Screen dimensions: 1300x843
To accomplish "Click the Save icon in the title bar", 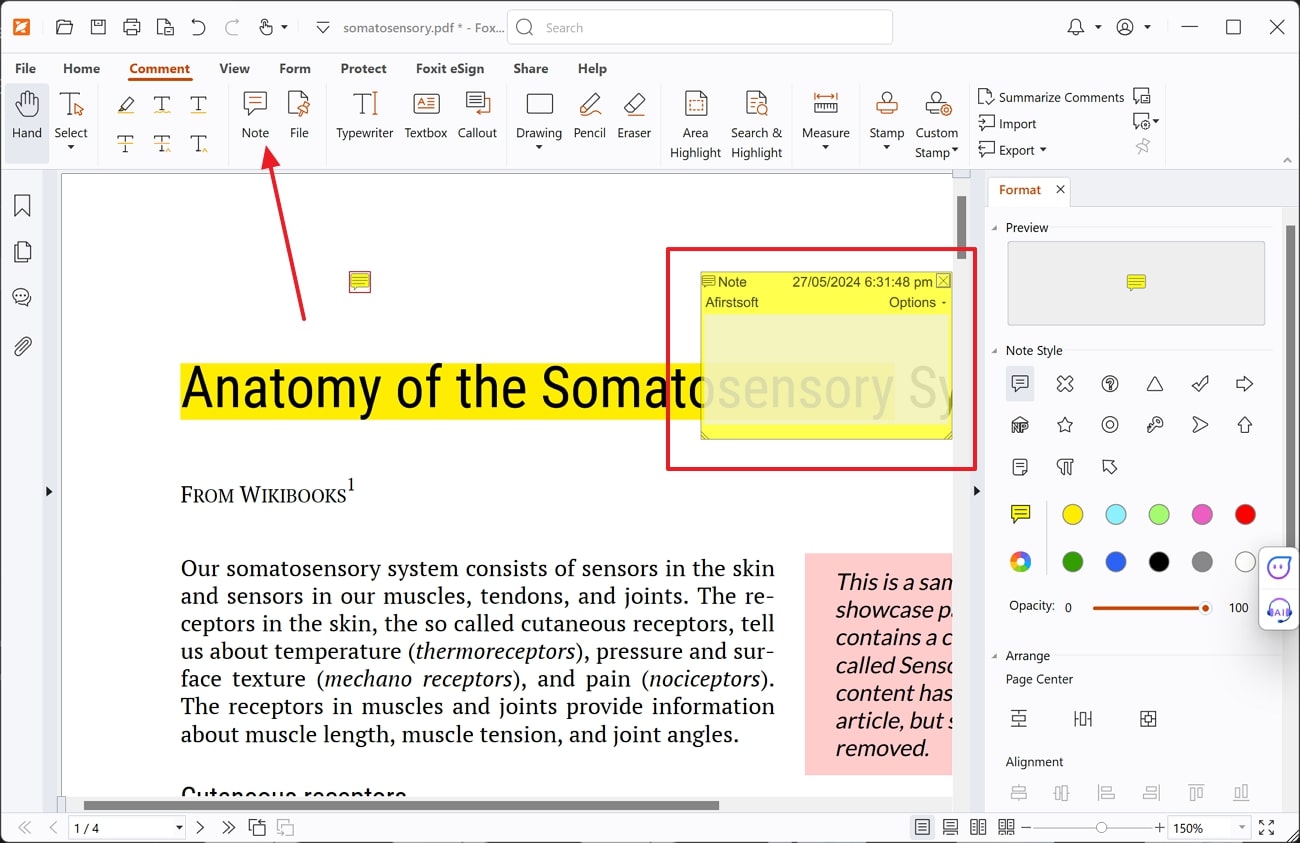I will pos(98,27).
